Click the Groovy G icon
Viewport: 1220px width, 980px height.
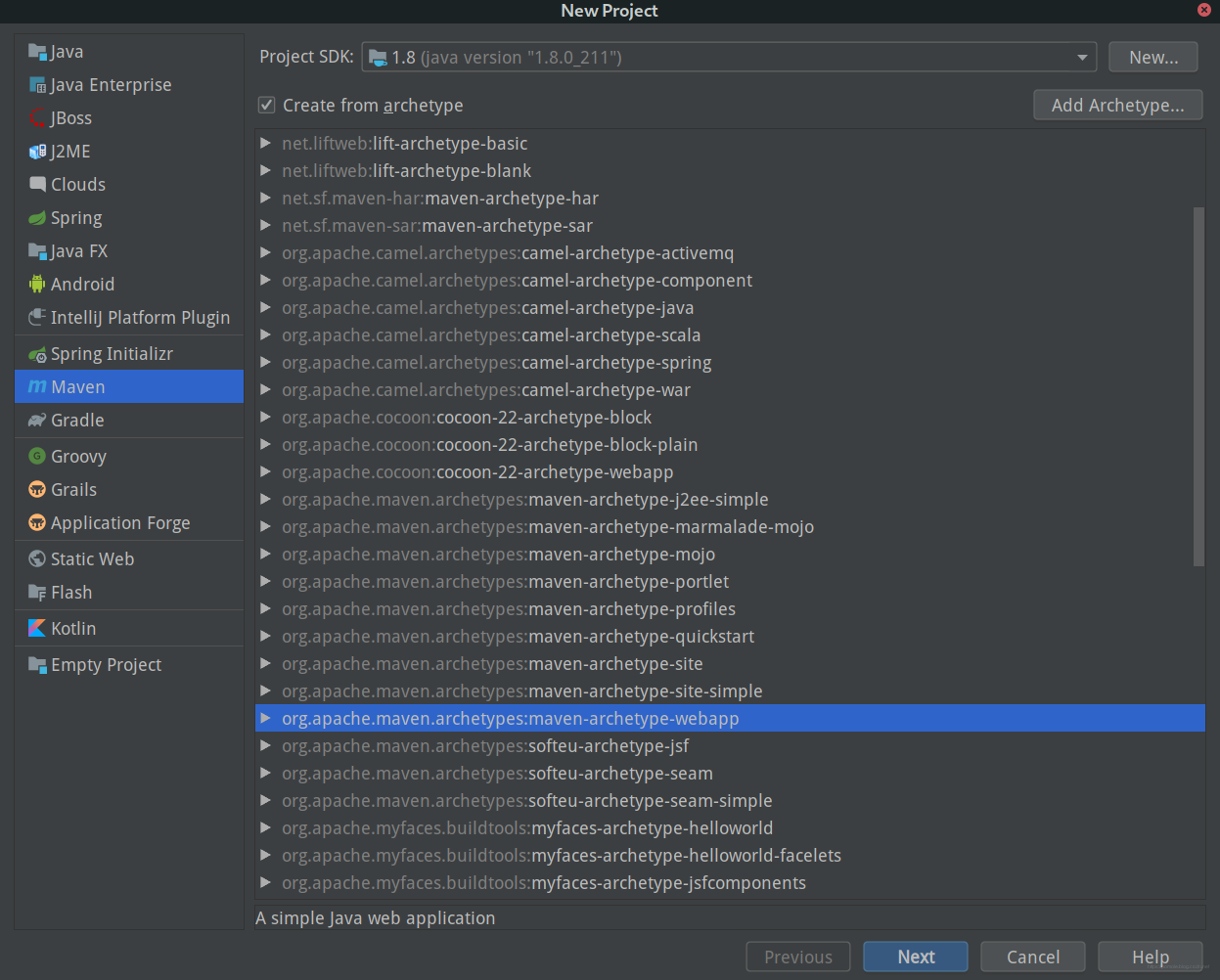coord(38,457)
